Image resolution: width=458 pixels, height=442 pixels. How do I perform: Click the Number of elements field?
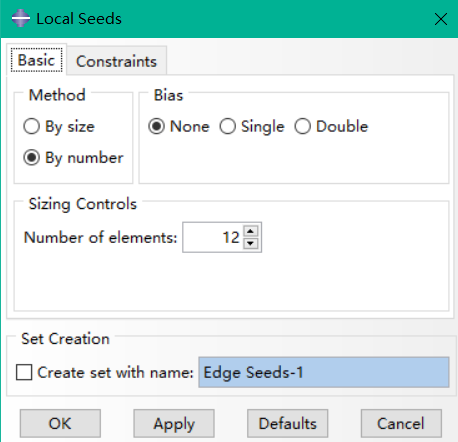213,237
